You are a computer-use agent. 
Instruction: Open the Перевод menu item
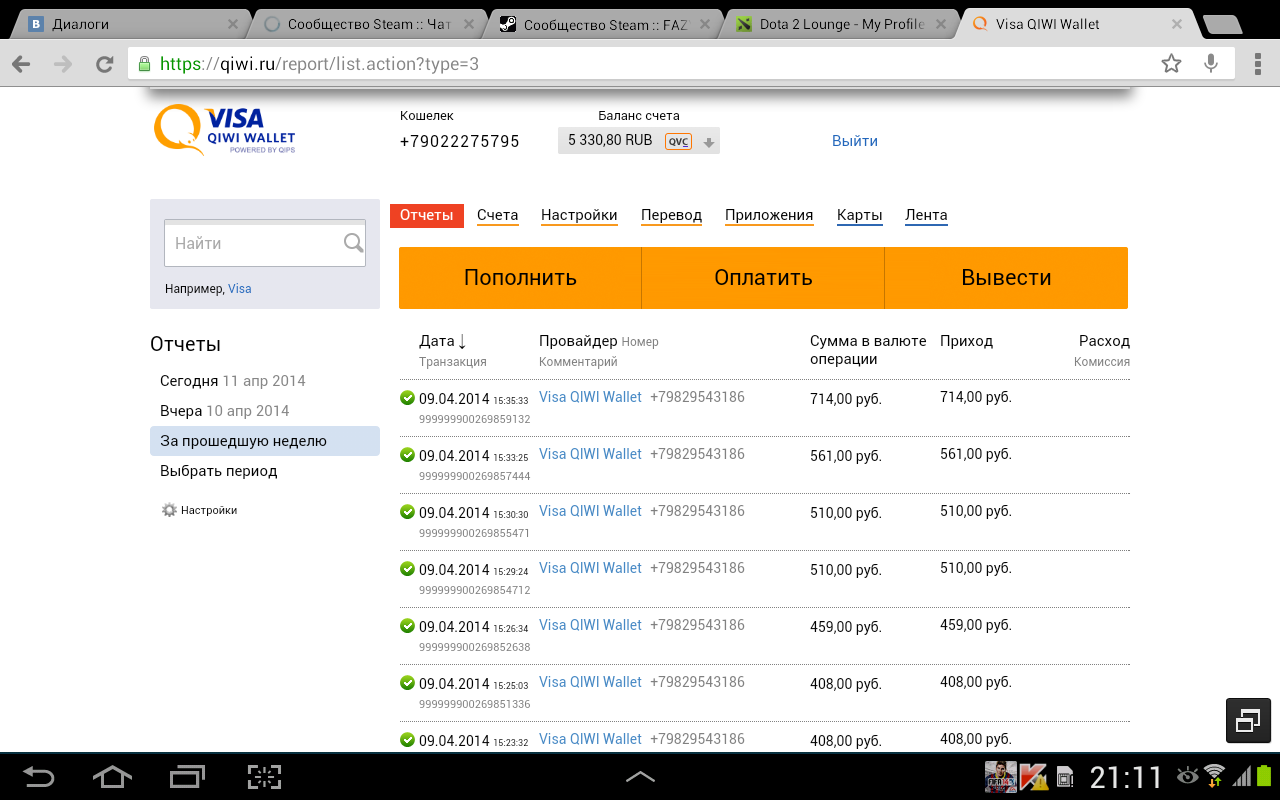(671, 215)
